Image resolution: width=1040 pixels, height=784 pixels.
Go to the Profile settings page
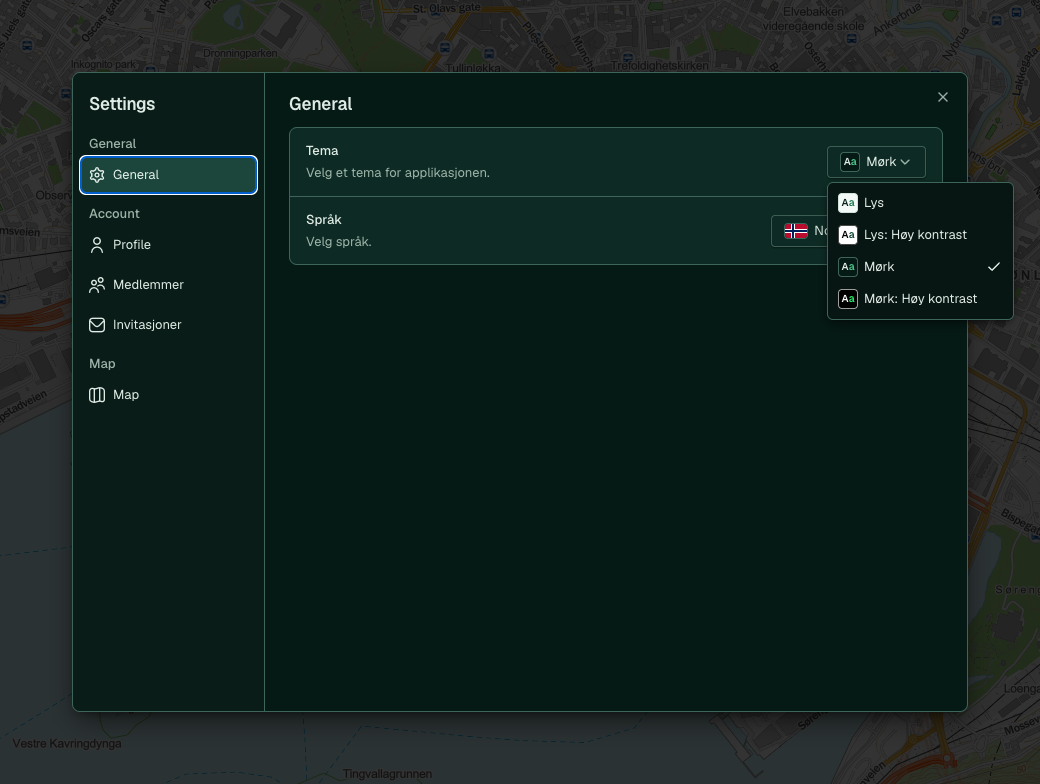click(168, 245)
